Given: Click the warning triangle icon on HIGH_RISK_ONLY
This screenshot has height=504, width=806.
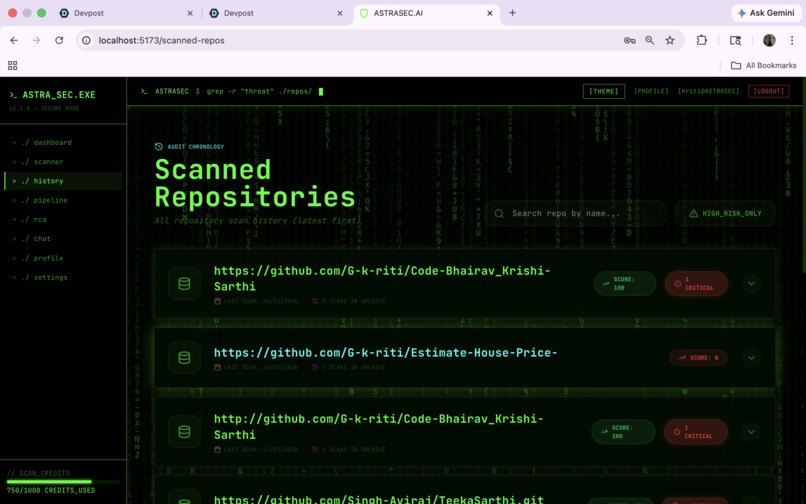Looking at the screenshot, I should coord(693,213).
